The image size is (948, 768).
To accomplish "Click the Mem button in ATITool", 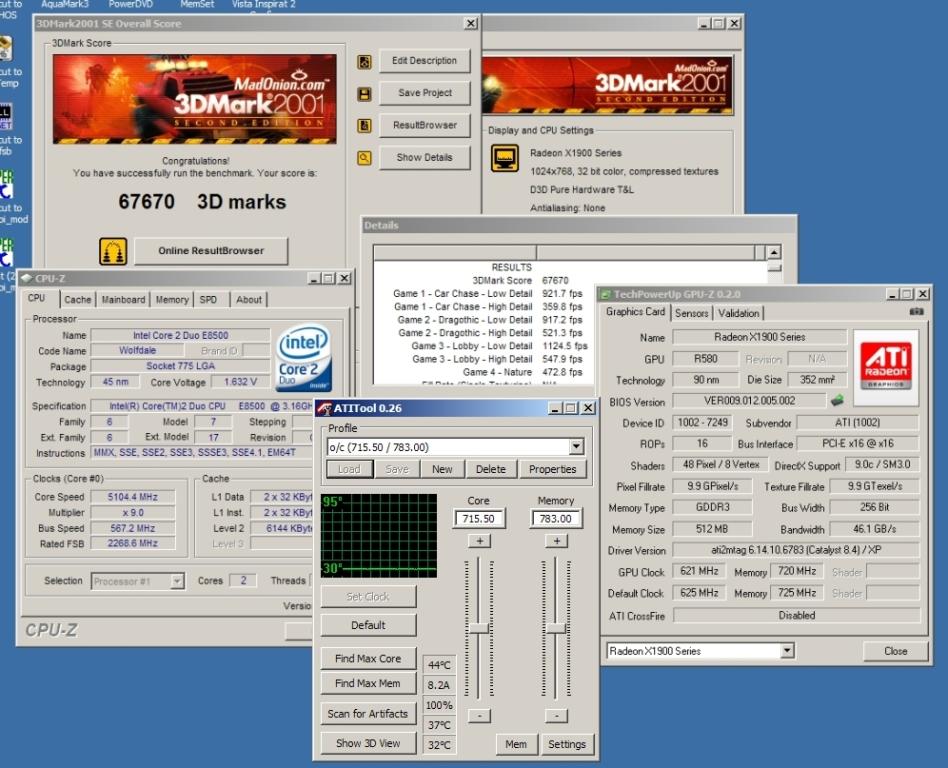I will pyautogui.click(x=516, y=744).
